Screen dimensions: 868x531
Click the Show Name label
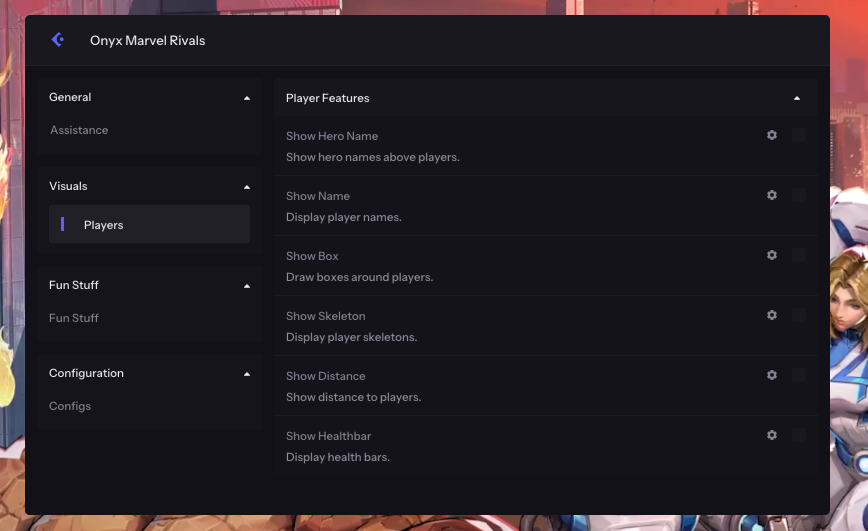[318, 196]
